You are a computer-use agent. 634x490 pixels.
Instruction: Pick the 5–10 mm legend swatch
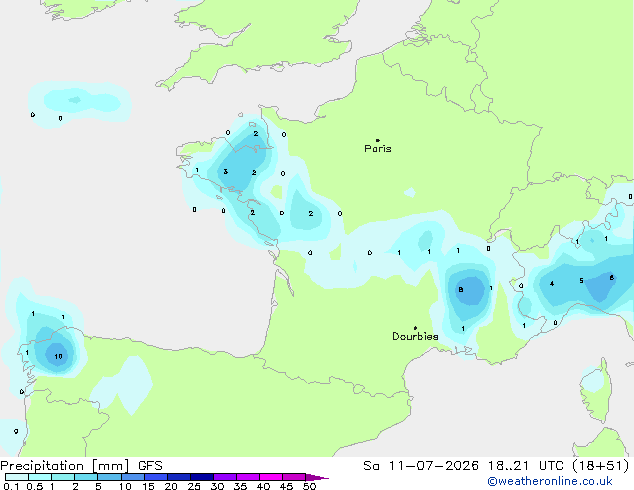(109, 477)
